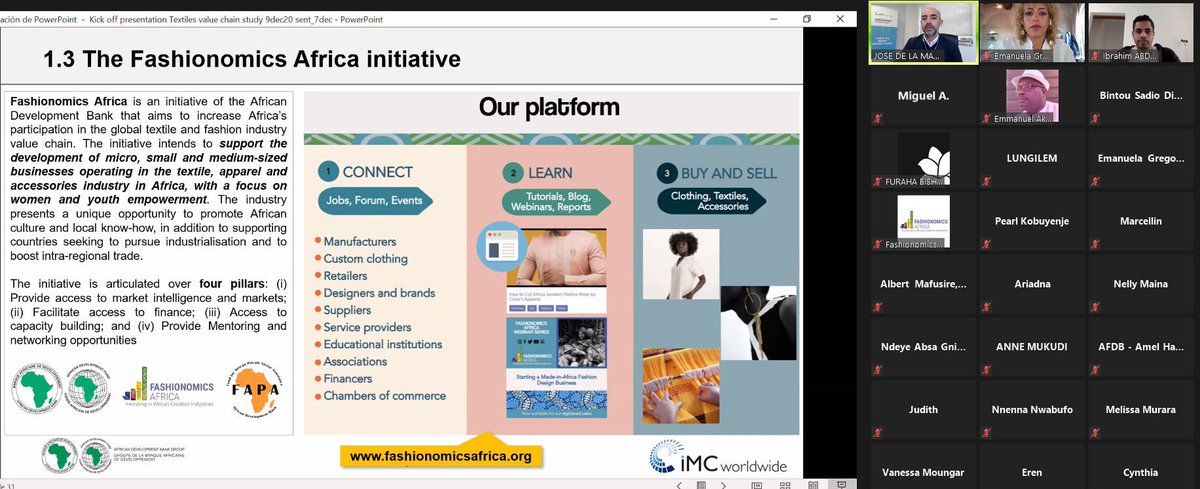
Task: Select Ibrahim ABD video thumbnail
Action: click(1141, 33)
